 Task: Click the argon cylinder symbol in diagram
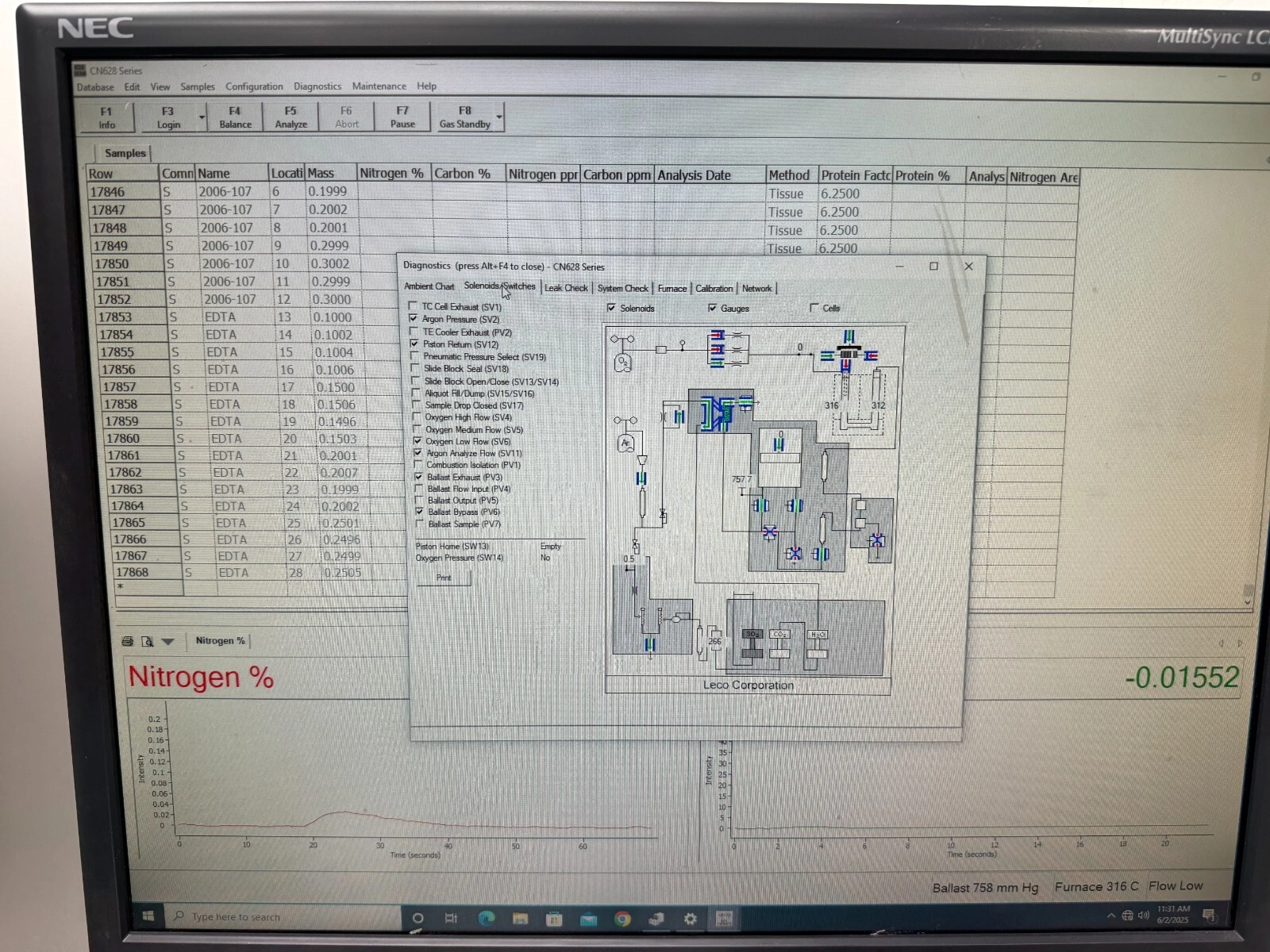coord(625,443)
